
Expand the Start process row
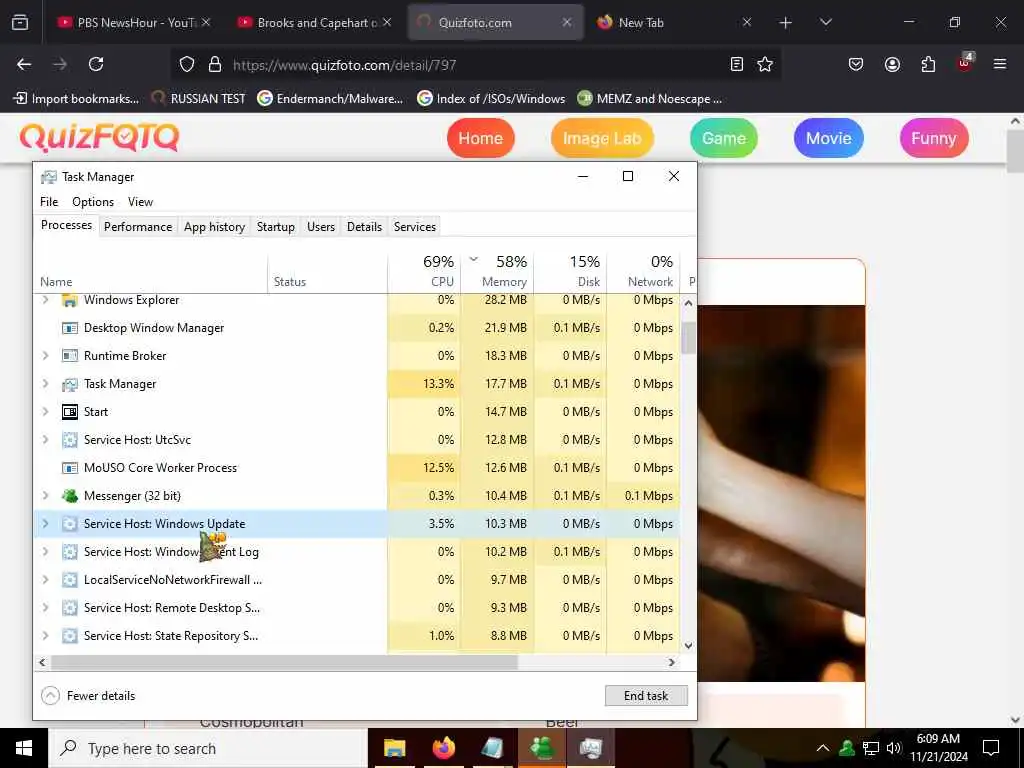pyautogui.click(x=45, y=412)
